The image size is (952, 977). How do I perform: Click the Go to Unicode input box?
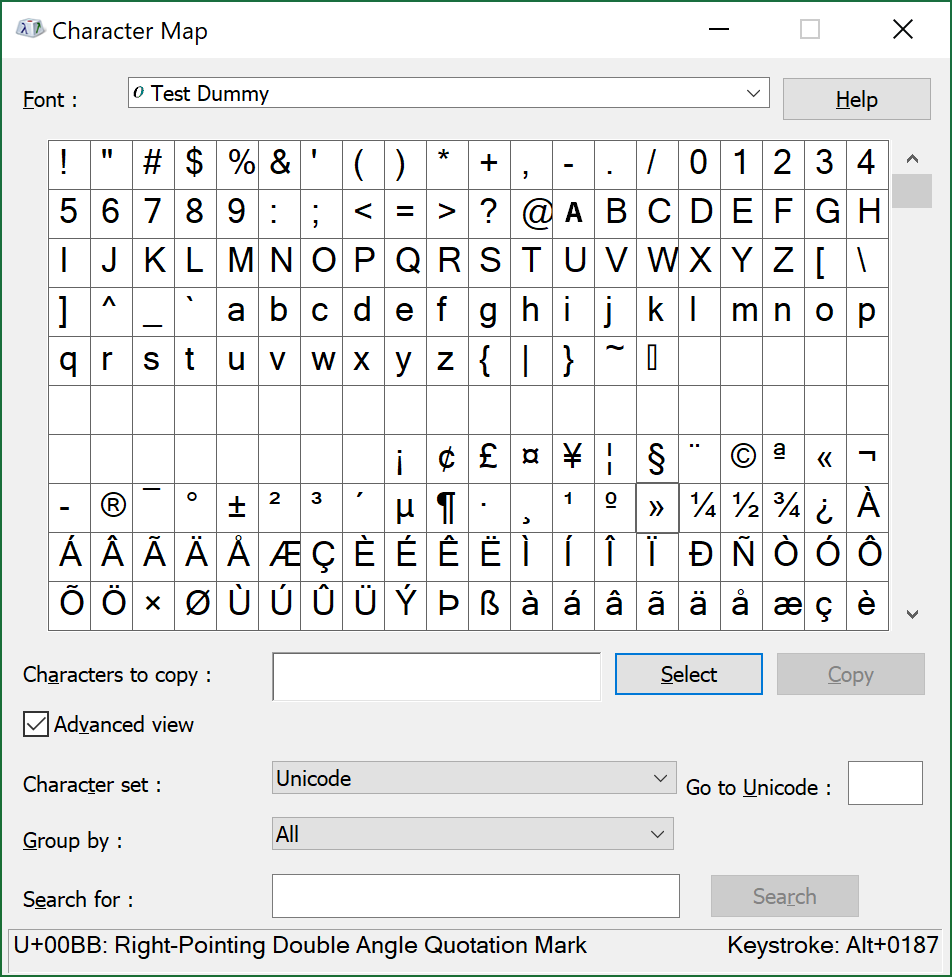885,783
